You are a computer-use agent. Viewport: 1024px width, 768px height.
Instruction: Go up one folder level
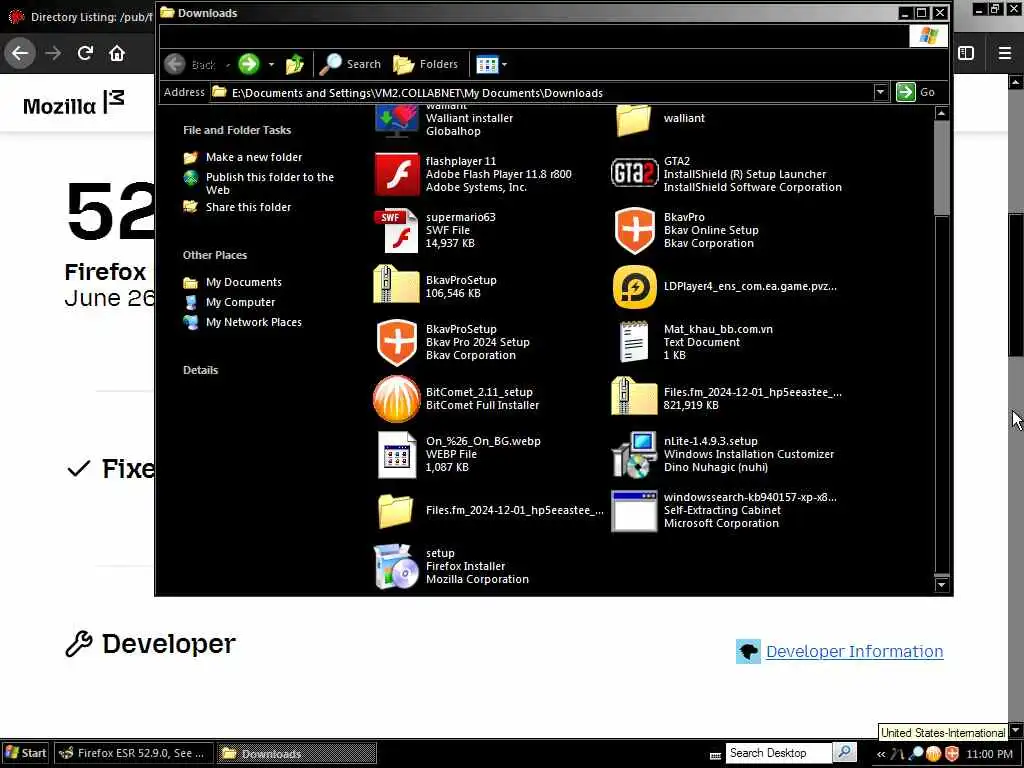(295, 64)
